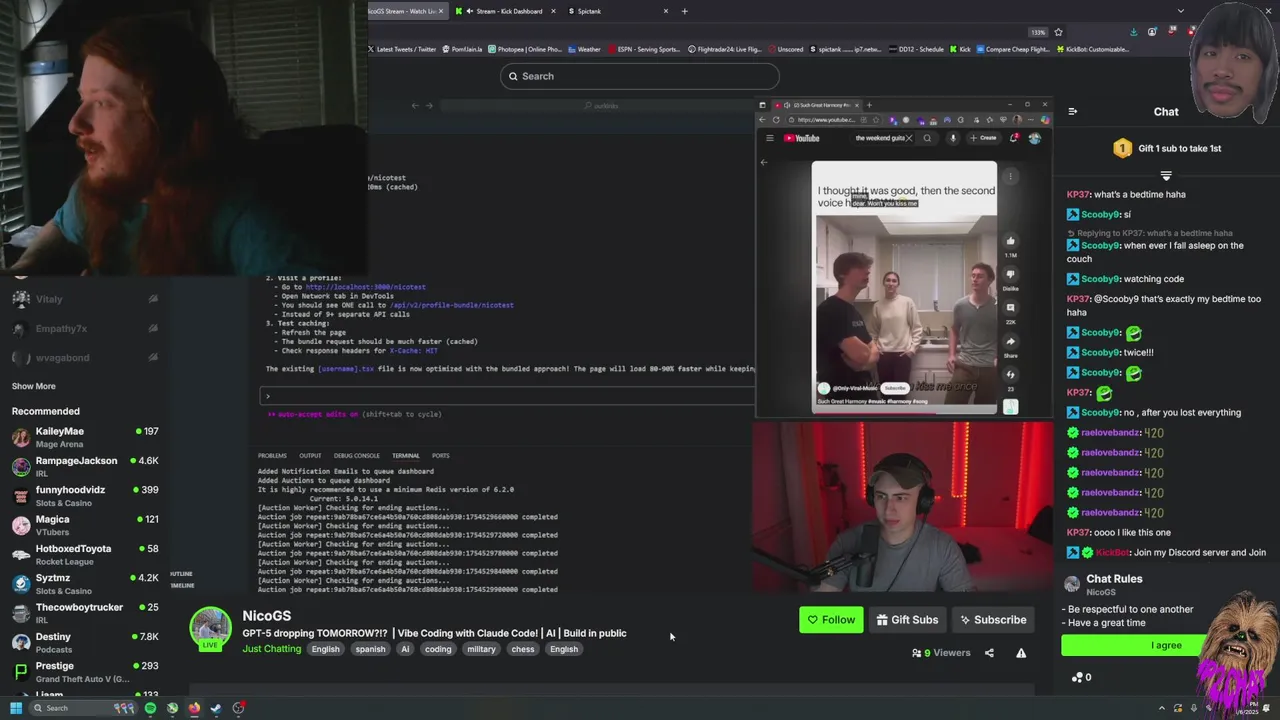Switch to Stream - Kick Dashboard tab
1280x720 pixels.
[x=509, y=11]
